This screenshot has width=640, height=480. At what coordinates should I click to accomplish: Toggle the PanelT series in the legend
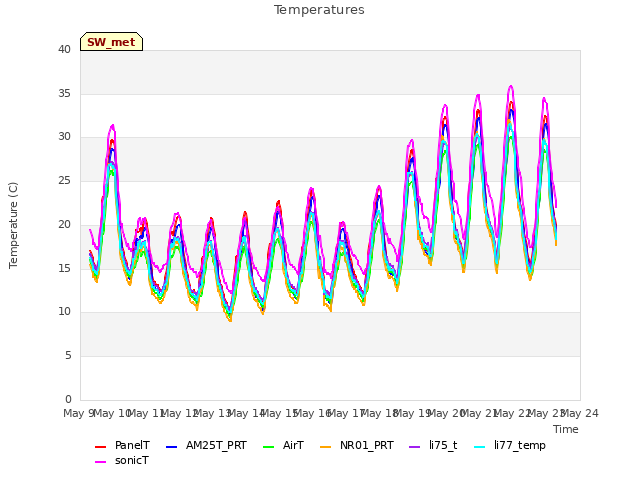tap(122, 445)
